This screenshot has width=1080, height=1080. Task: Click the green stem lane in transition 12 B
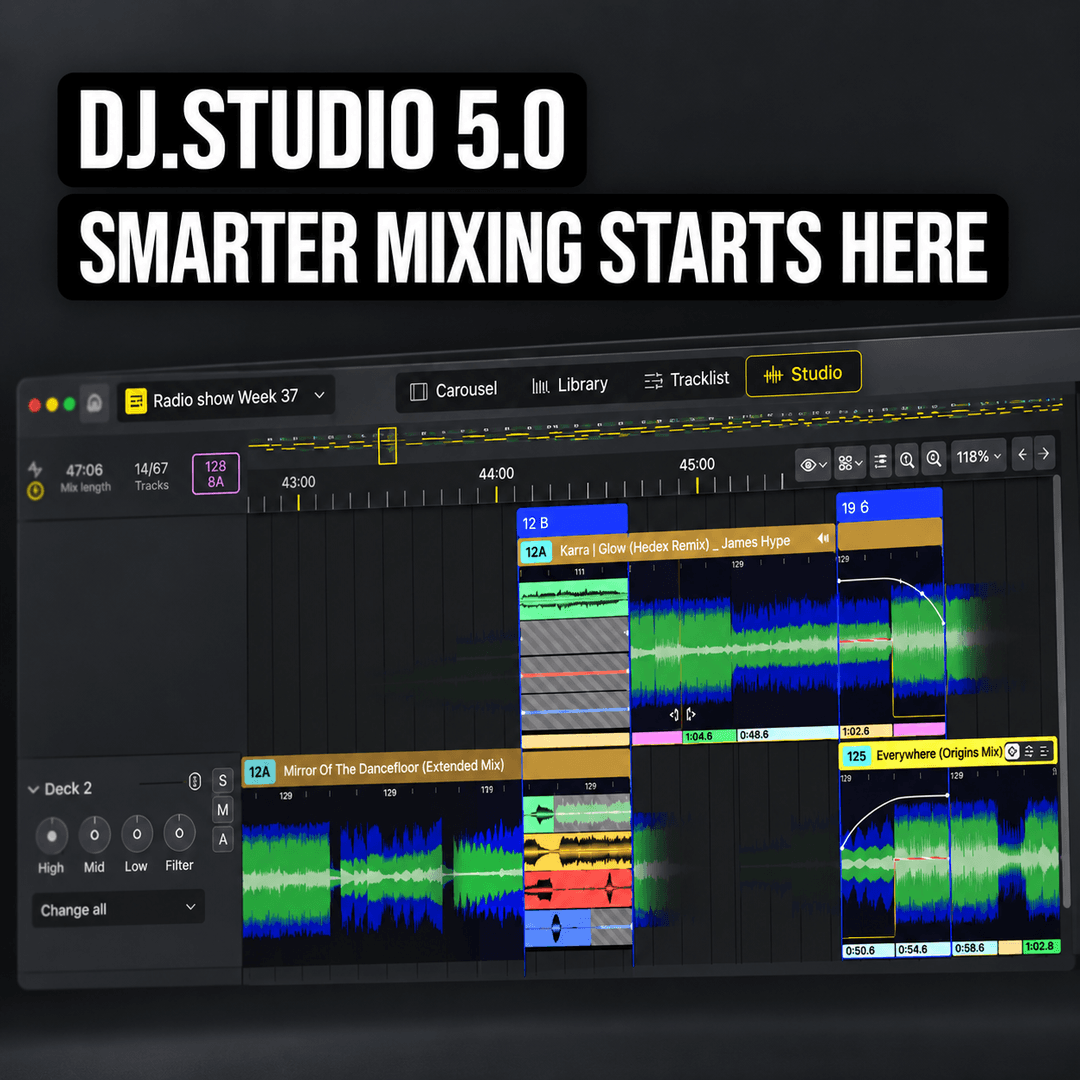[574, 599]
